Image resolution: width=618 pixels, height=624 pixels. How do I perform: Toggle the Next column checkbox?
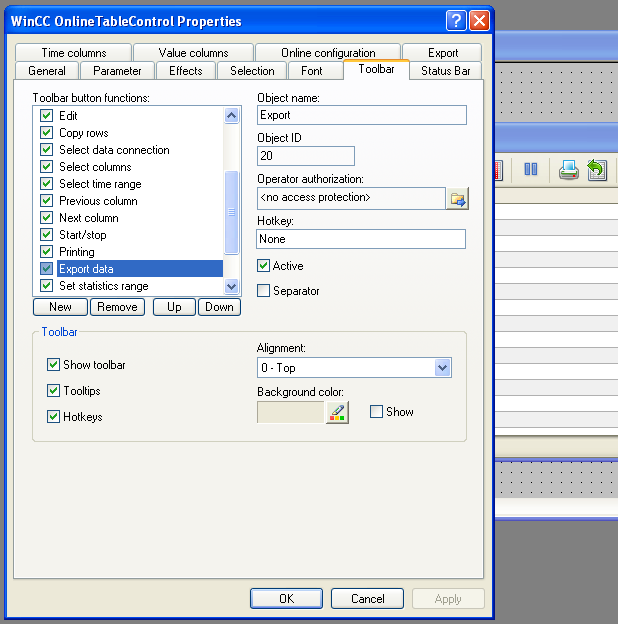pos(47,218)
